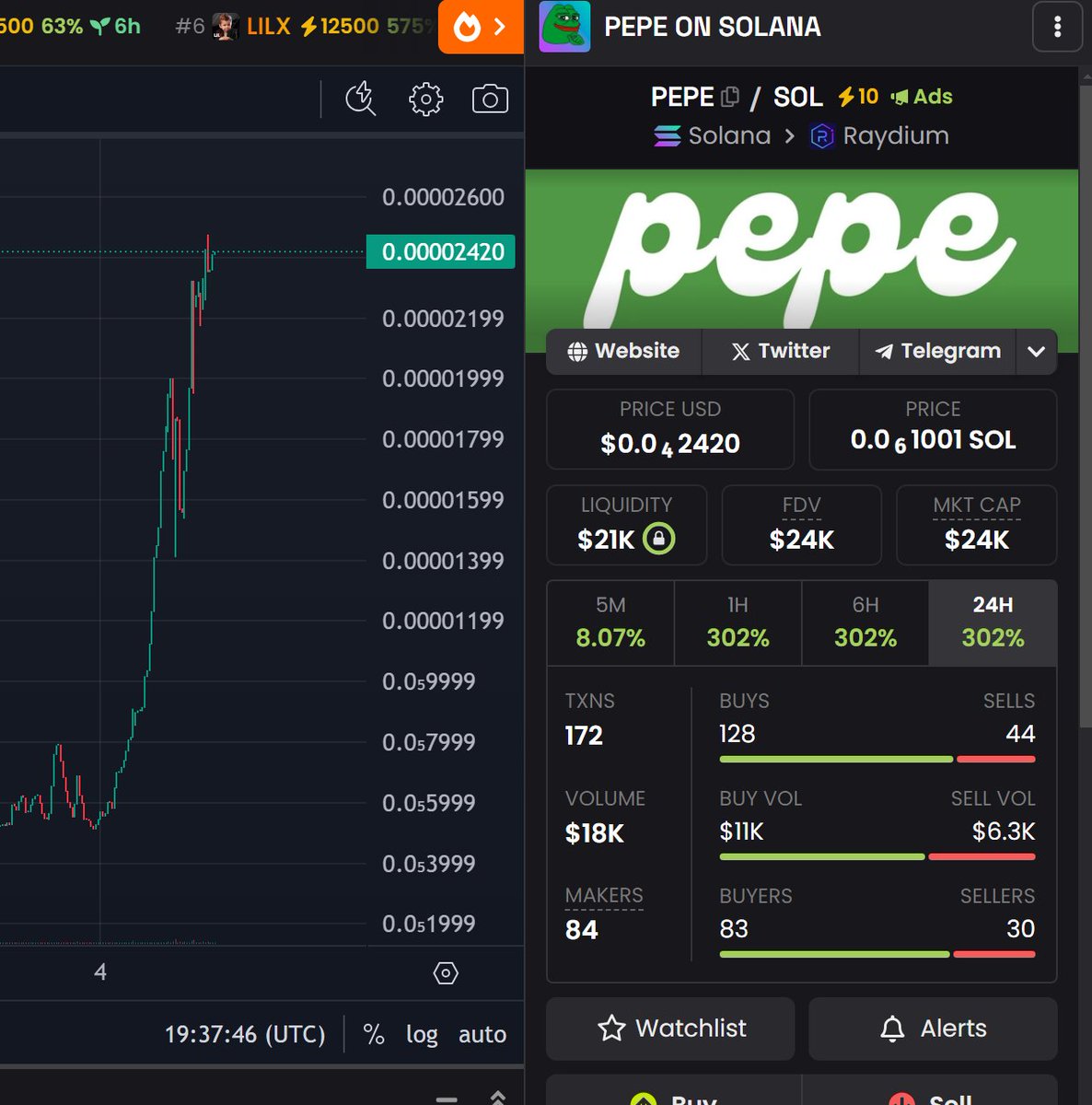Click the MKT CAP $24K box
The width and height of the screenshot is (1092, 1105).
tap(977, 525)
